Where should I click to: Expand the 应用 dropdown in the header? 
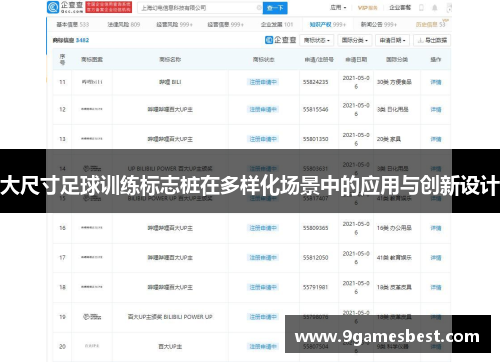[338, 7]
